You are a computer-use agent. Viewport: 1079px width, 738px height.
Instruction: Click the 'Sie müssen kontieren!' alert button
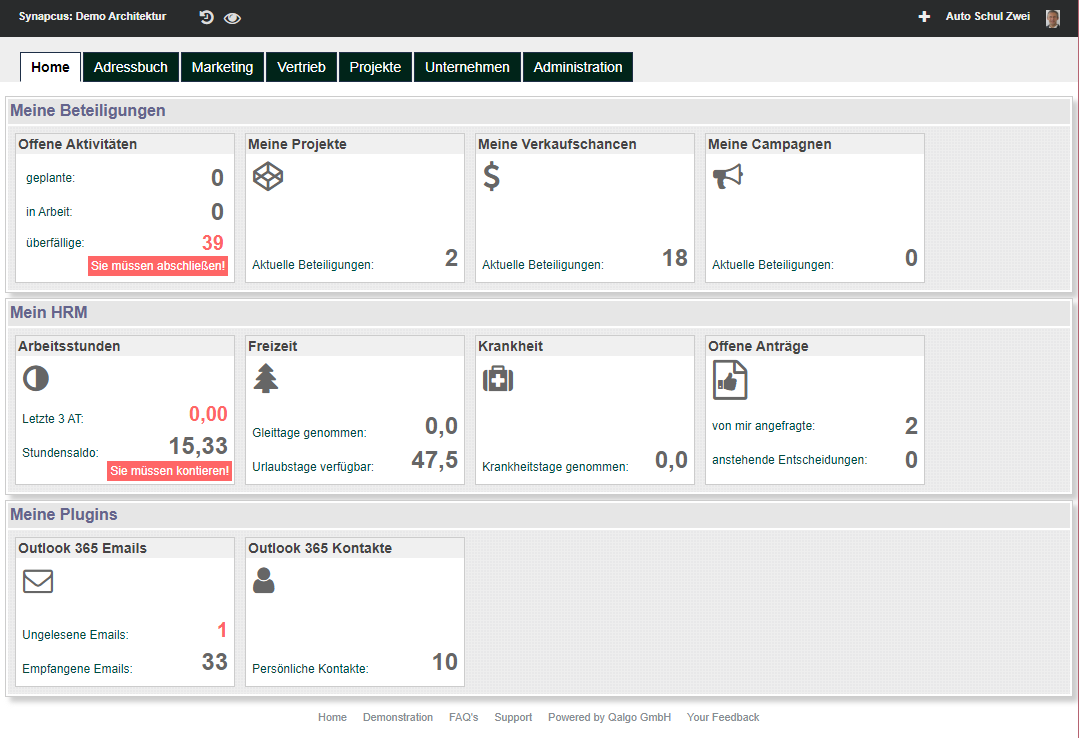coord(170,471)
